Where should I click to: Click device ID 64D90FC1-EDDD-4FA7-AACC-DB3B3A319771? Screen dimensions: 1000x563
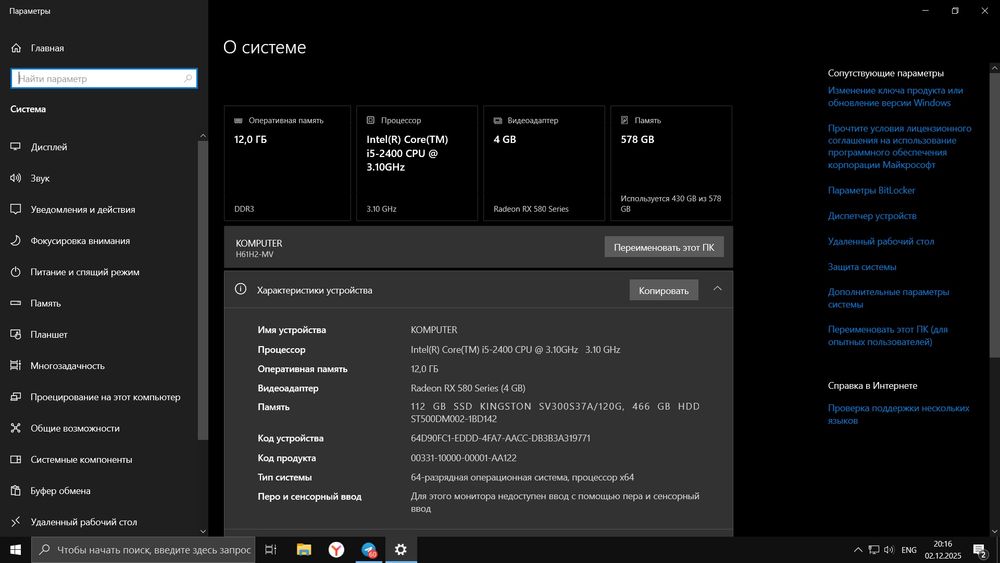[500, 438]
